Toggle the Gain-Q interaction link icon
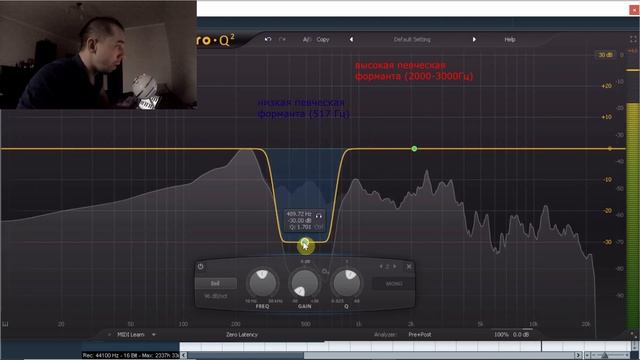This screenshot has height=360, width=640. (x=325, y=271)
